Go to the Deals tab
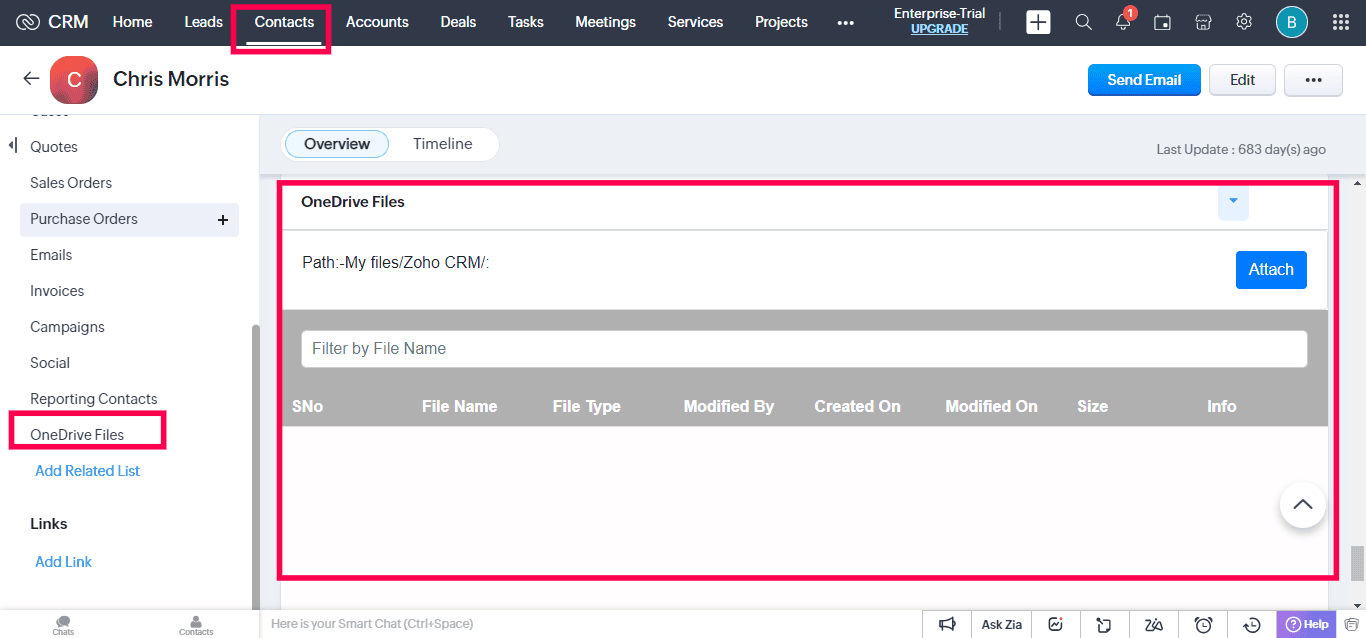Screen dimensions: 1366x638 [x=458, y=22]
